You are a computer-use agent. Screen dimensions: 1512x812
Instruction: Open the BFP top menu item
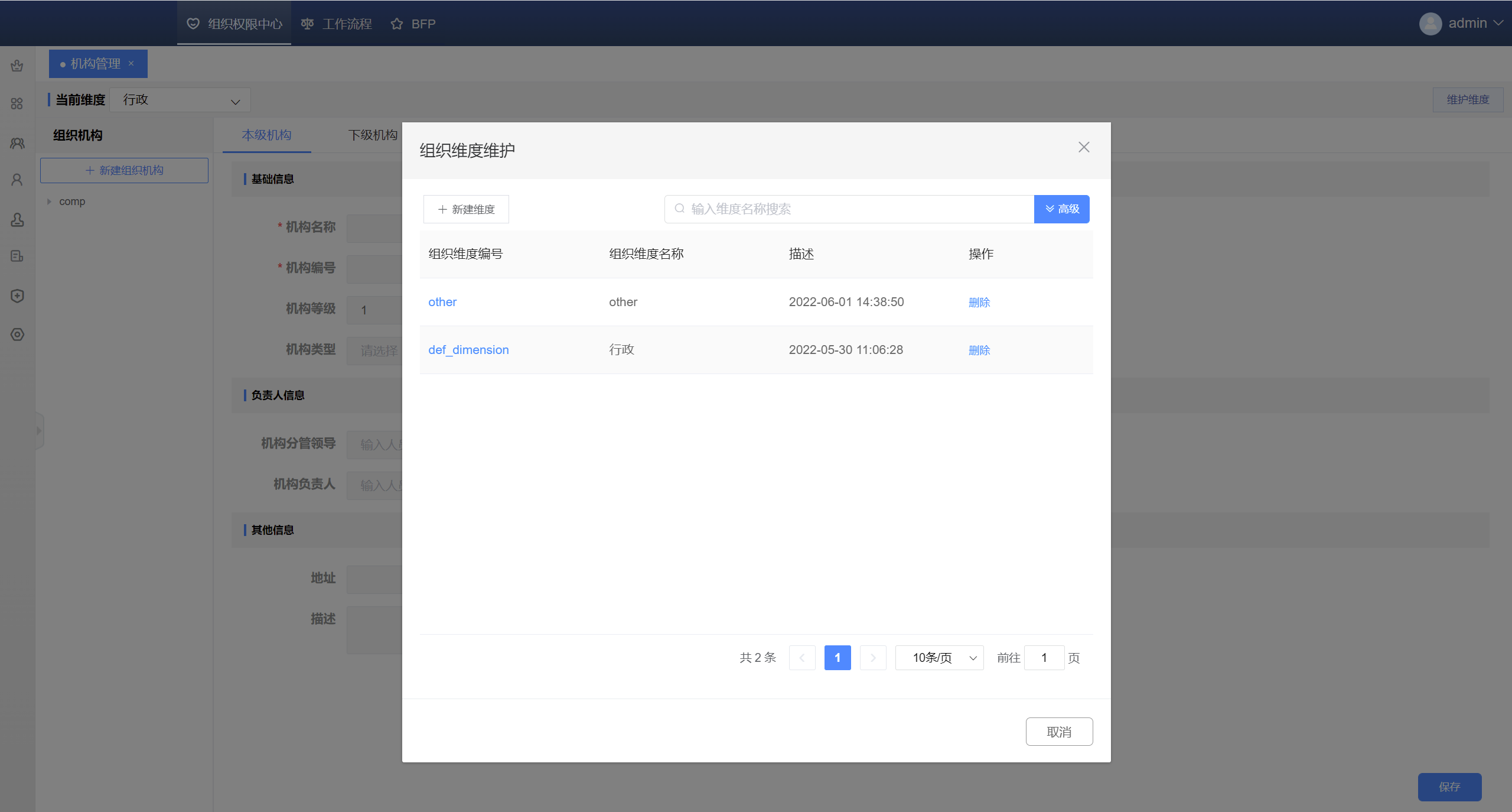[x=413, y=24]
